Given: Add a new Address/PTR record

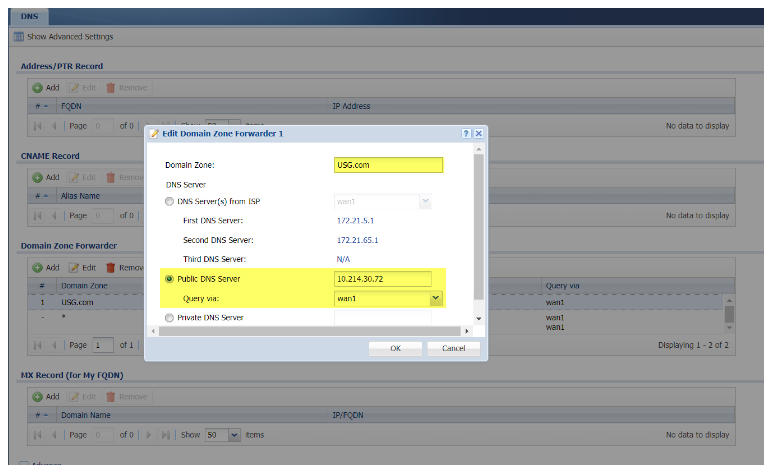Looking at the screenshot, I should (46, 87).
